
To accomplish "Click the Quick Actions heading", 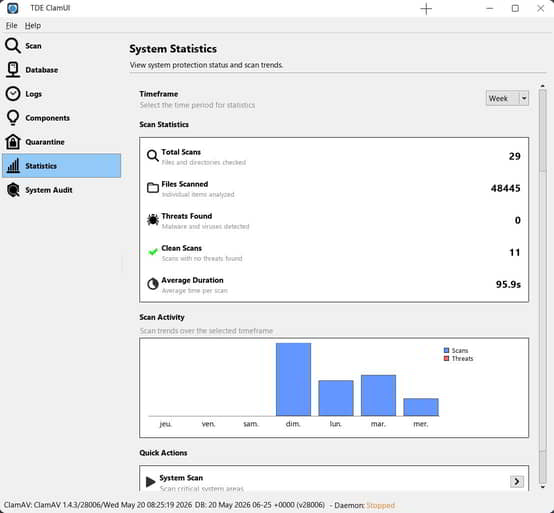I will click(163, 453).
